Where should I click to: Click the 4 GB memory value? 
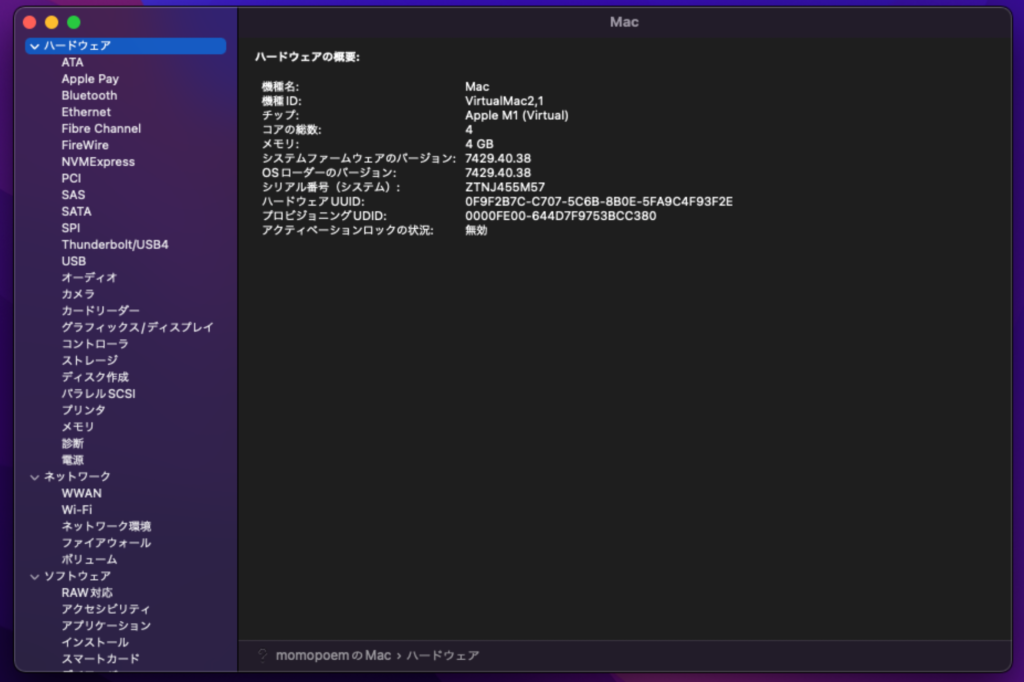[479, 144]
